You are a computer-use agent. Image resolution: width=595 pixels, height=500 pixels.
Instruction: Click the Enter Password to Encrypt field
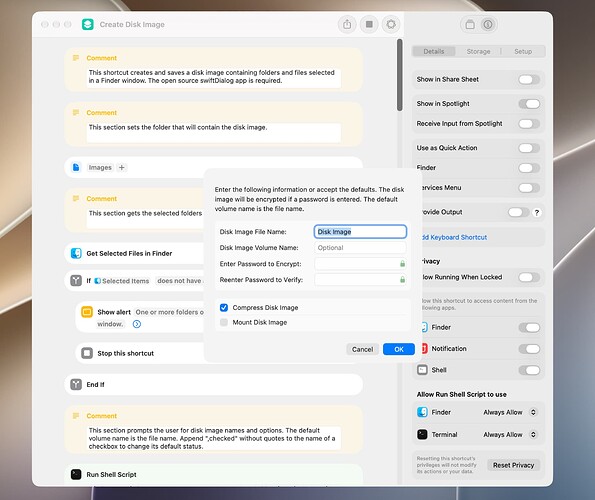360,264
